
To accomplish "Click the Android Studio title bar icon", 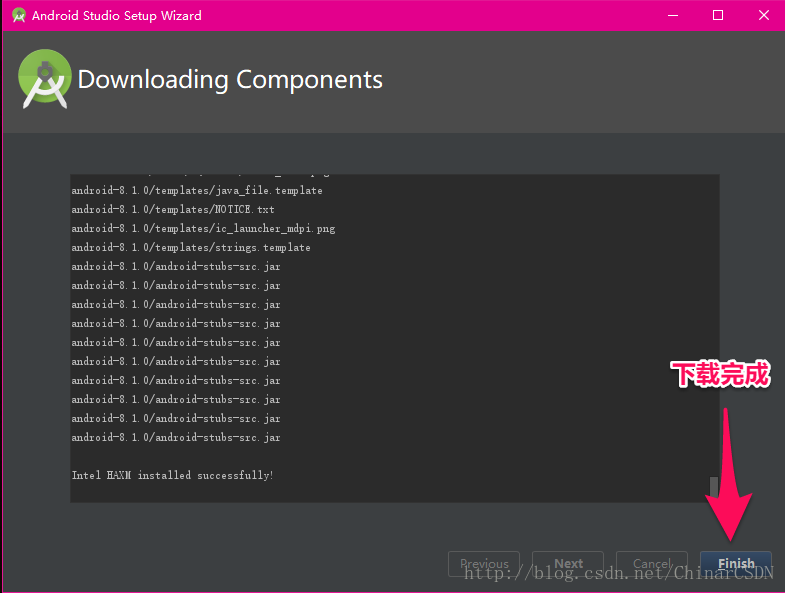I will pyautogui.click(x=19, y=16).
